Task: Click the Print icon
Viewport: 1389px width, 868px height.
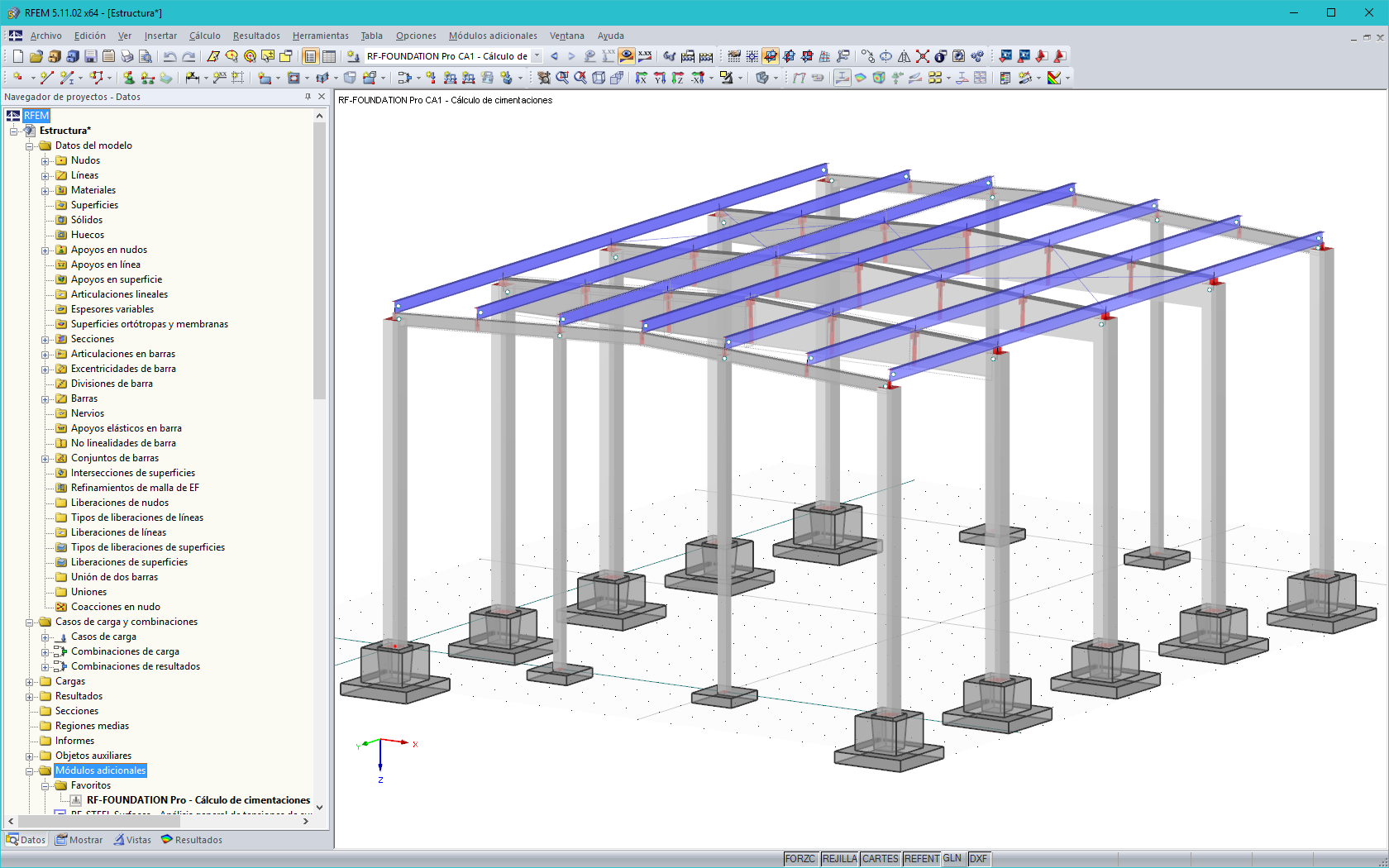Action: 128,55
